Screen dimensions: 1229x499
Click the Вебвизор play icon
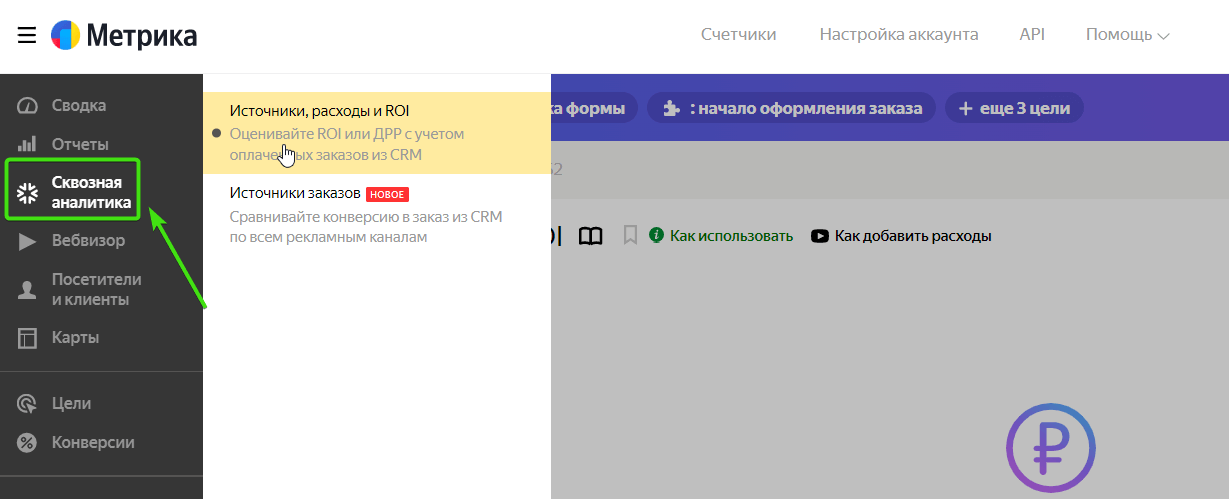point(28,241)
